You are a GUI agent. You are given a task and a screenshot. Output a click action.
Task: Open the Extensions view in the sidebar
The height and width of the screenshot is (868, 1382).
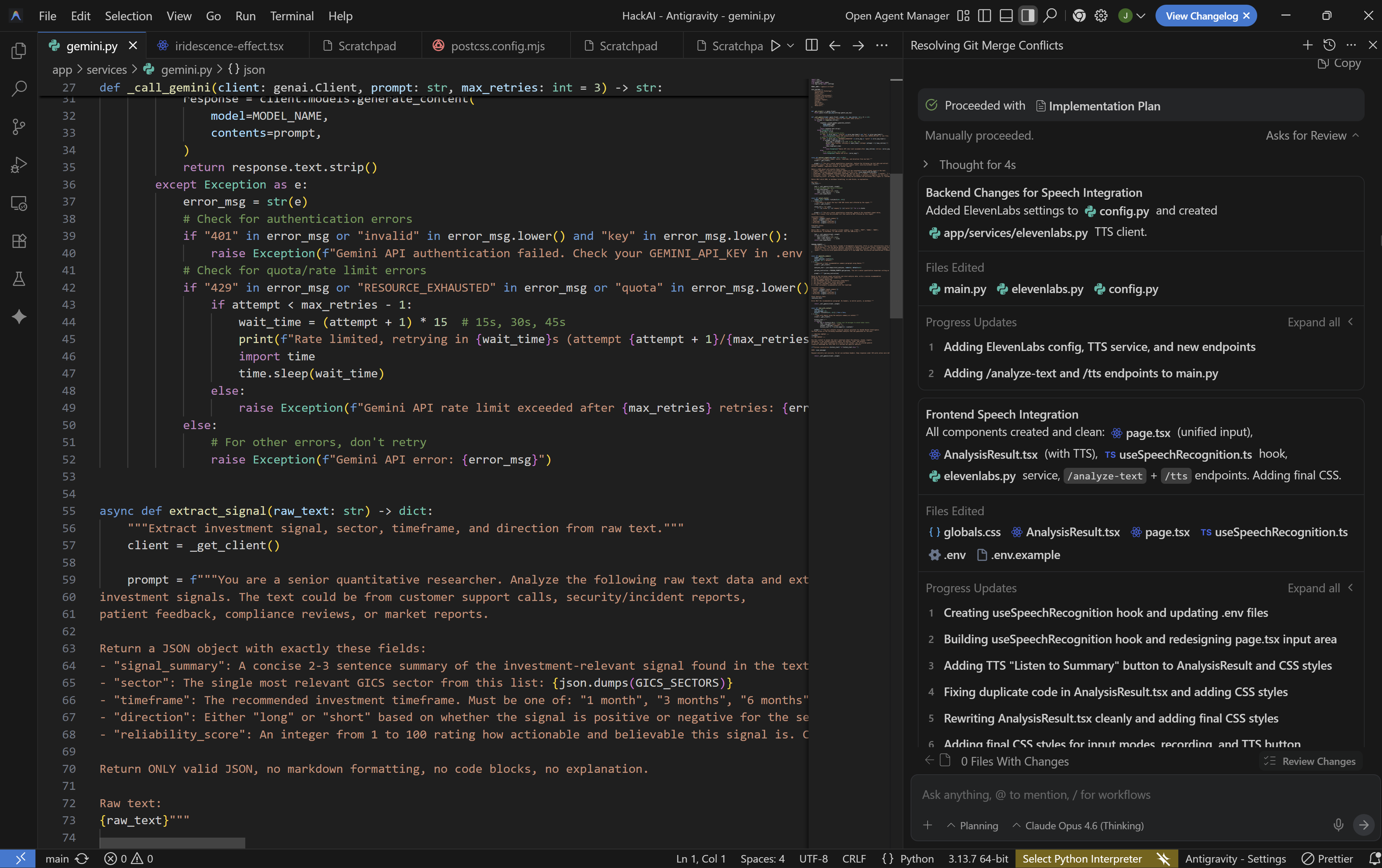[x=19, y=241]
